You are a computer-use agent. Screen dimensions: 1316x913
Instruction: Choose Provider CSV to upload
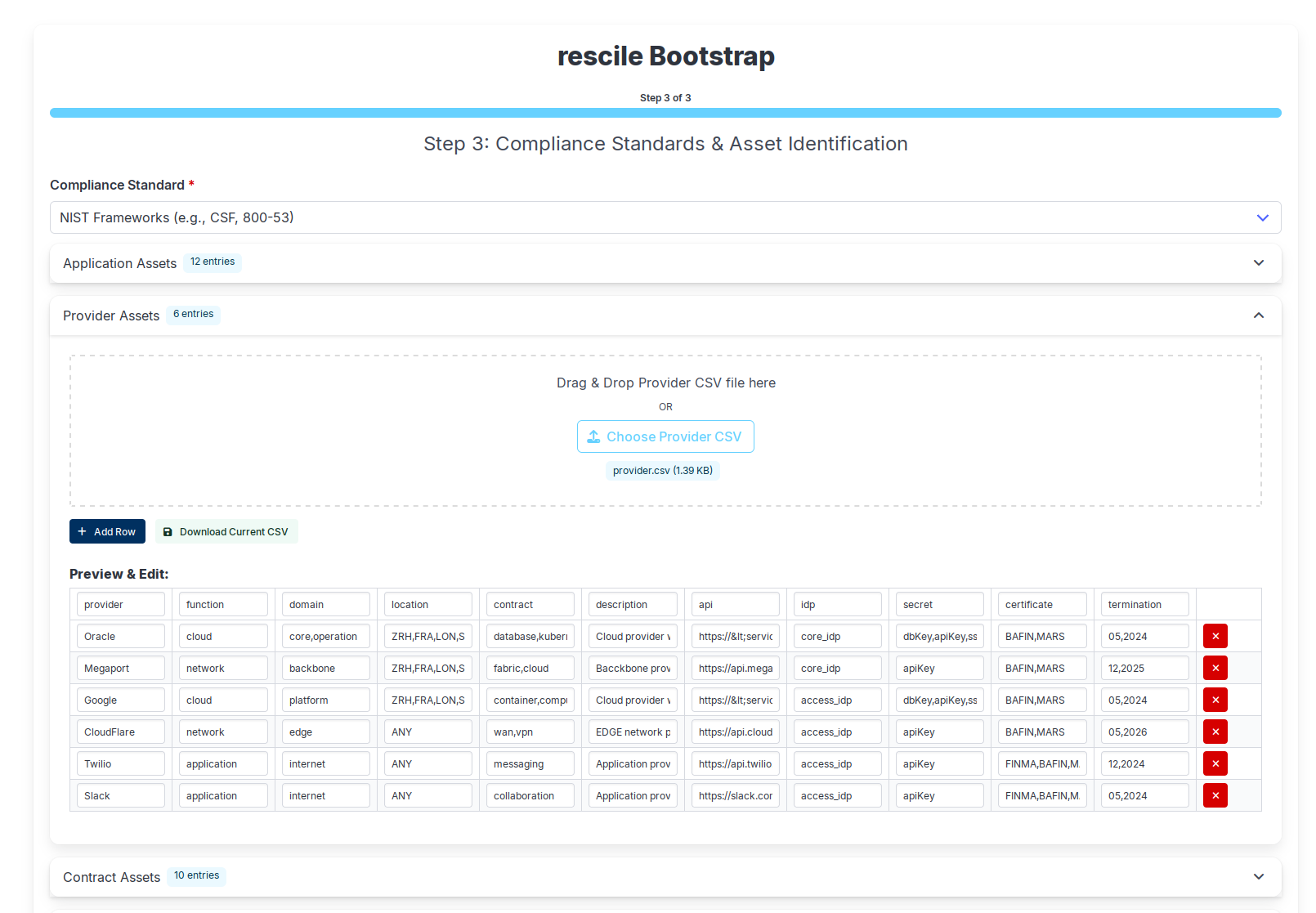pyautogui.click(x=665, y=436)
